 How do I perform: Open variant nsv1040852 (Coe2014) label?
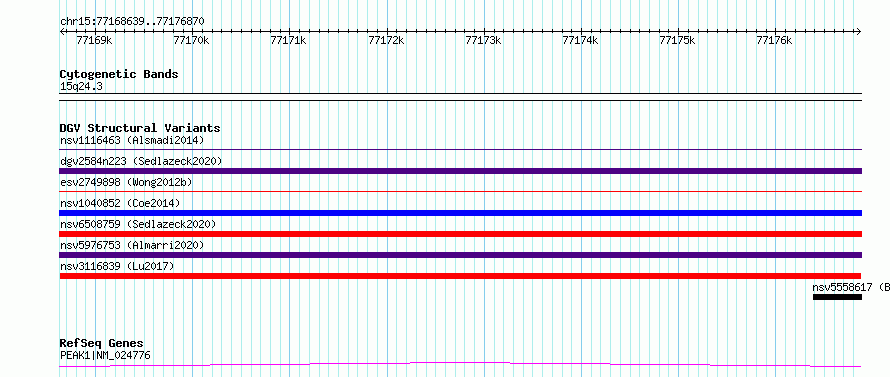click(120, 203)
